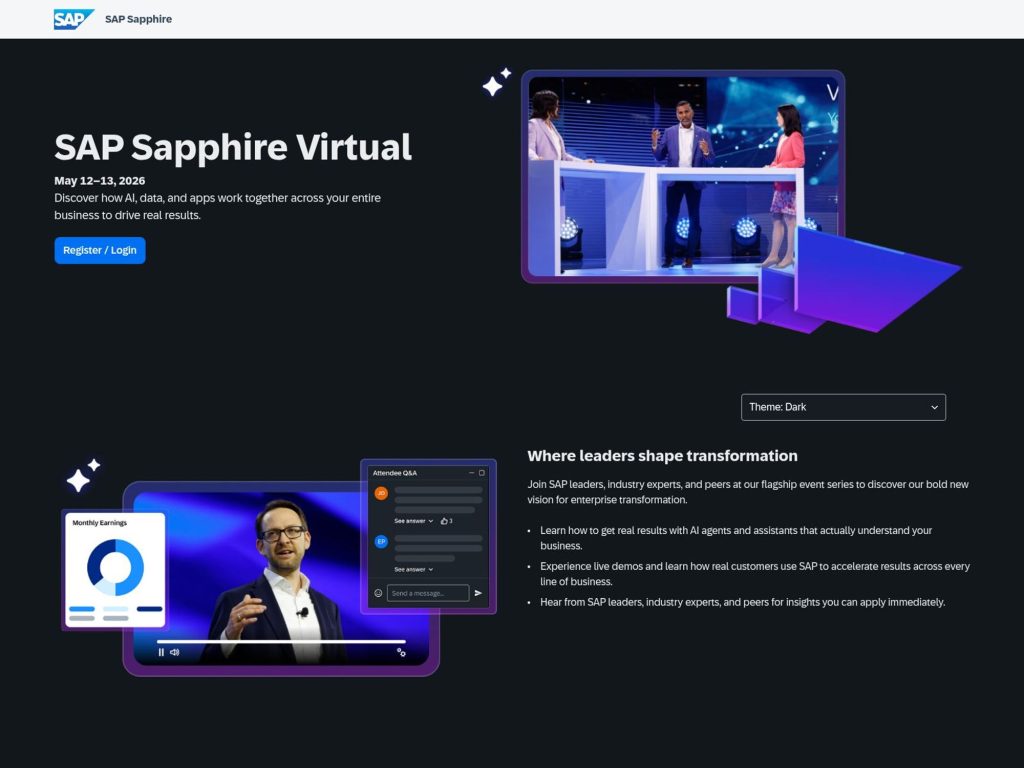Click the send message arrow in Attendee Q&A
This screenshot has height=768, width=1024.
pyautogui.click(x=478, y=592)
